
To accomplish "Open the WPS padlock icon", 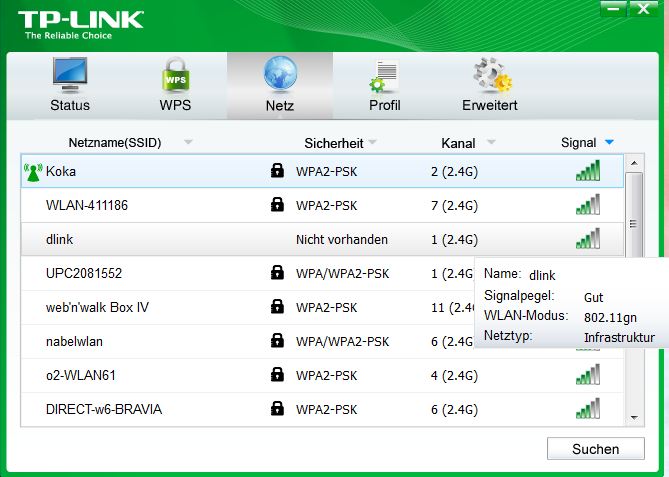I will [175, 75].
